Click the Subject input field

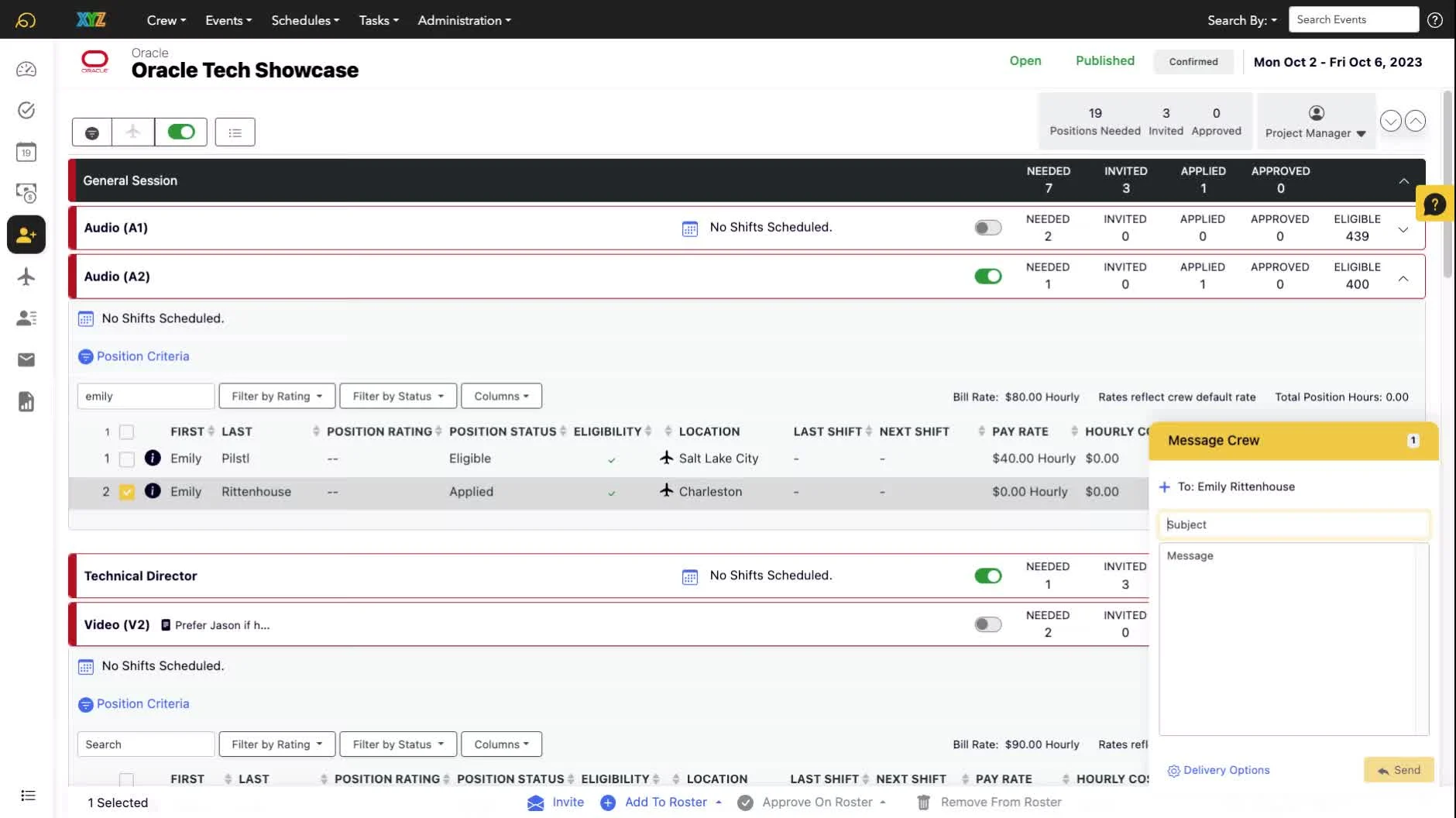tap(1293, 524)
